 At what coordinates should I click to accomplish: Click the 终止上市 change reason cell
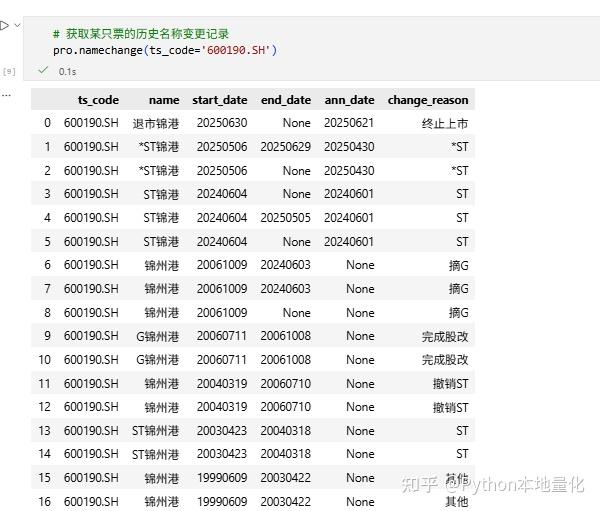point(445,123)
